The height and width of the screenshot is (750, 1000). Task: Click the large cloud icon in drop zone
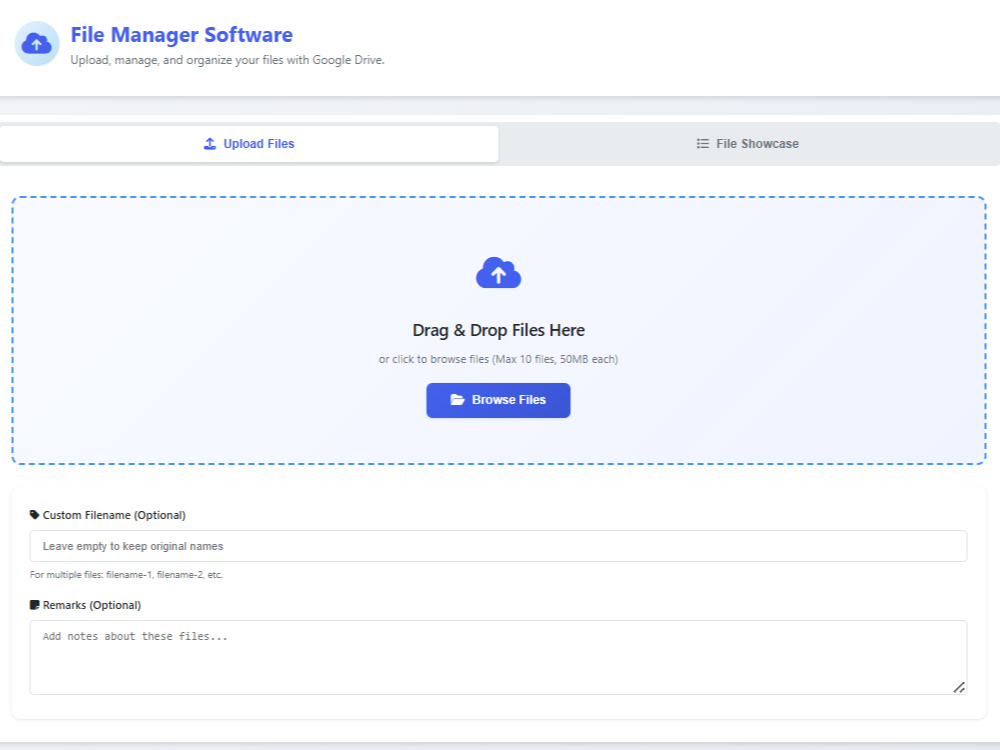[x=499, y=273]
